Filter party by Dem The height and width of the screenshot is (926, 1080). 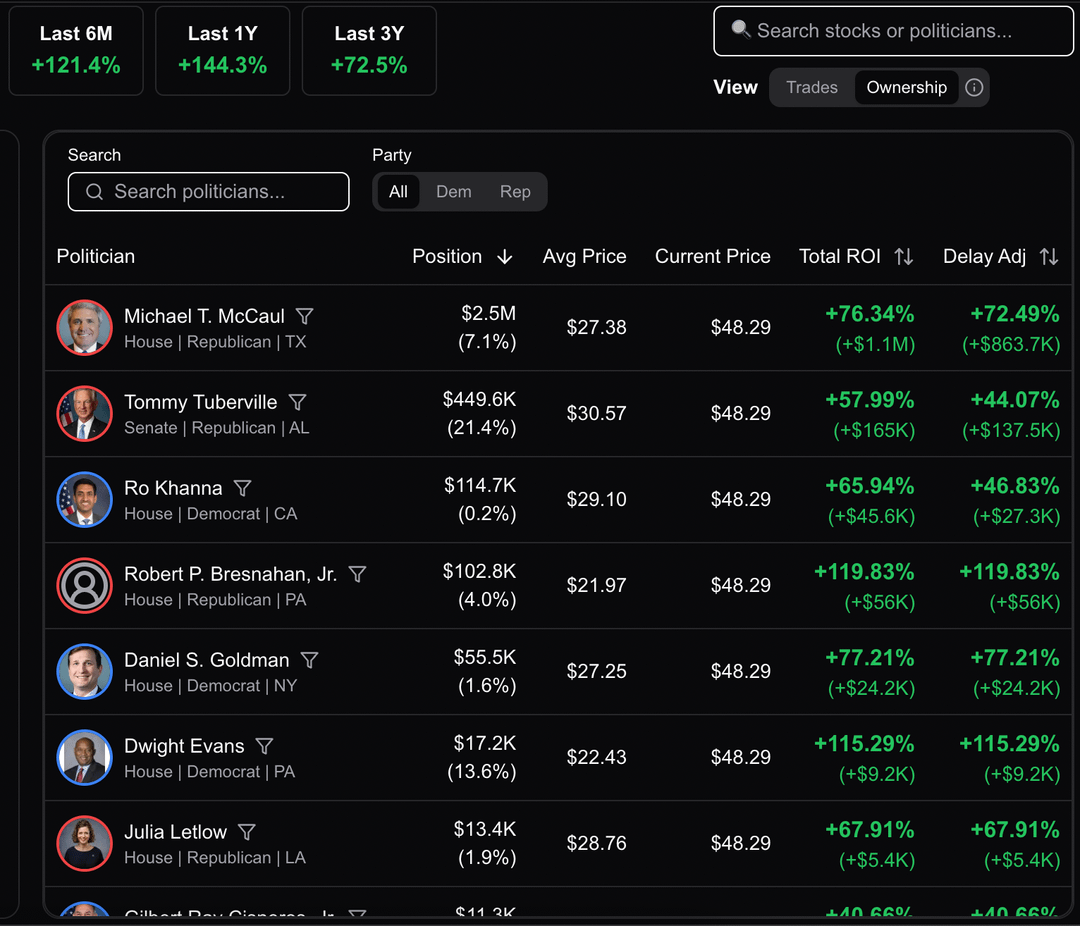tap(453, 192)
